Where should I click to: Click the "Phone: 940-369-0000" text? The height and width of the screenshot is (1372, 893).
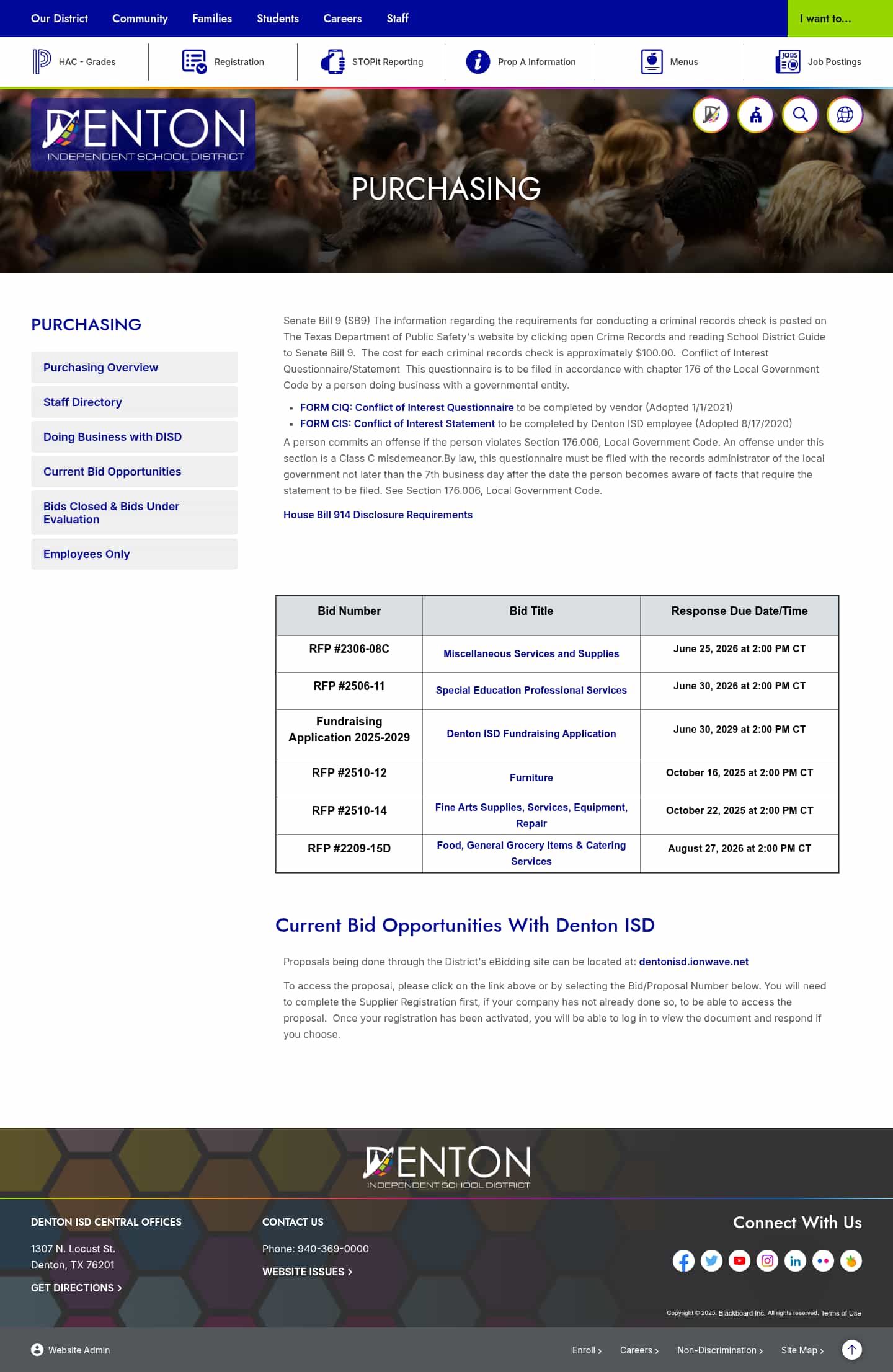pos(316,1249)
